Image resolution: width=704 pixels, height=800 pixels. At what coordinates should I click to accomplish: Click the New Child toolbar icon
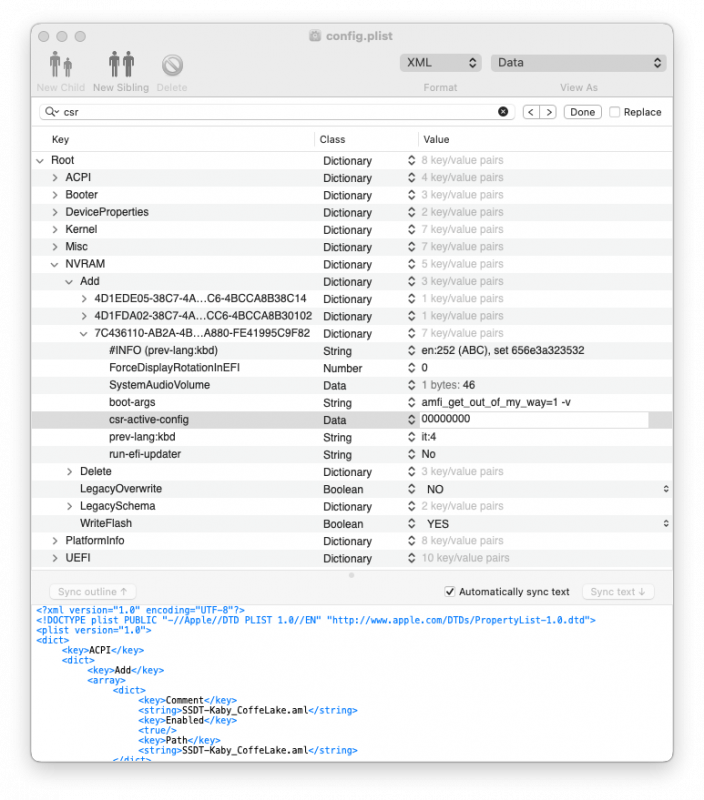point(61,65)
